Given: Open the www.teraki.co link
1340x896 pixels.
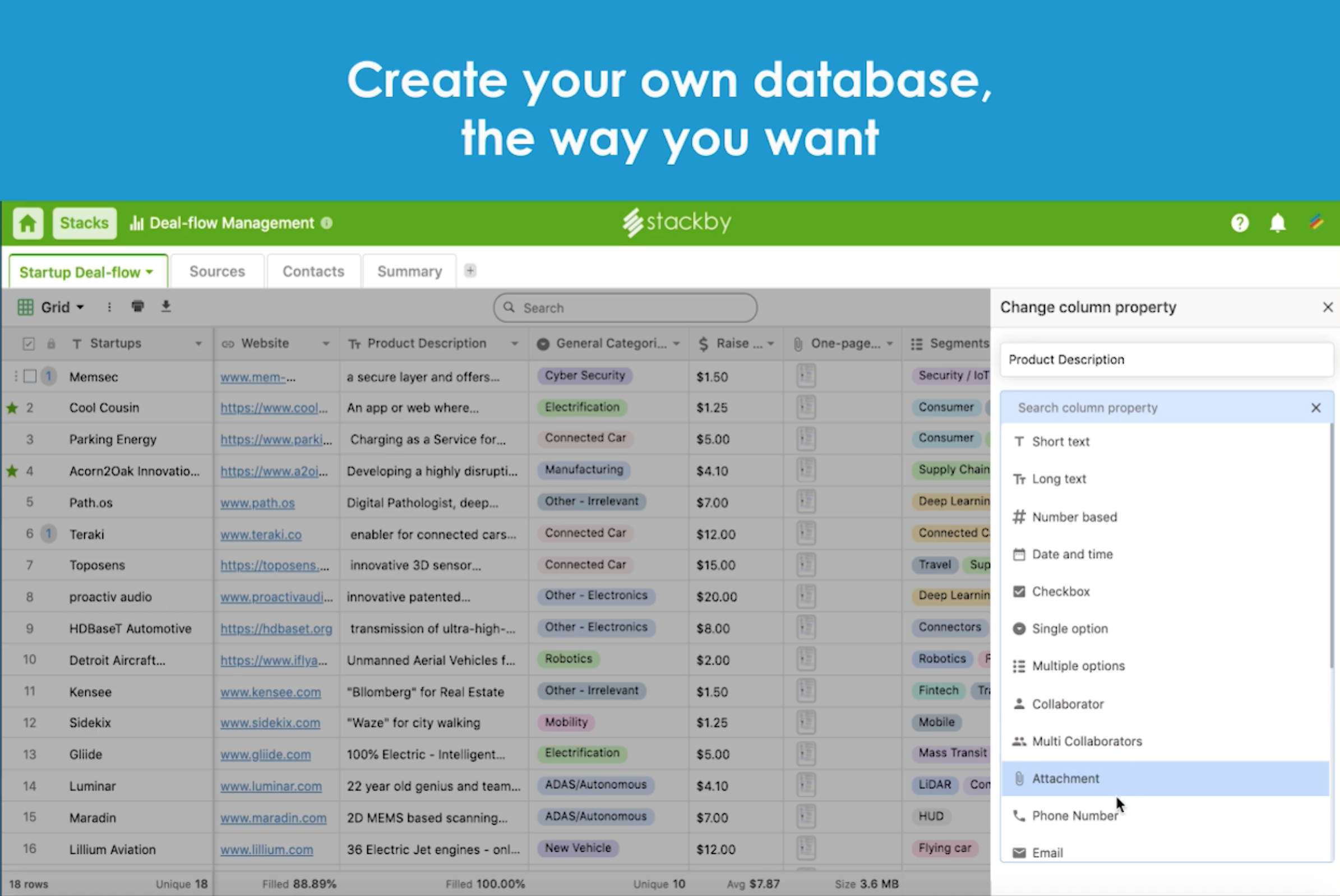Looking at the screenshot, I should [x=261, y=534].
